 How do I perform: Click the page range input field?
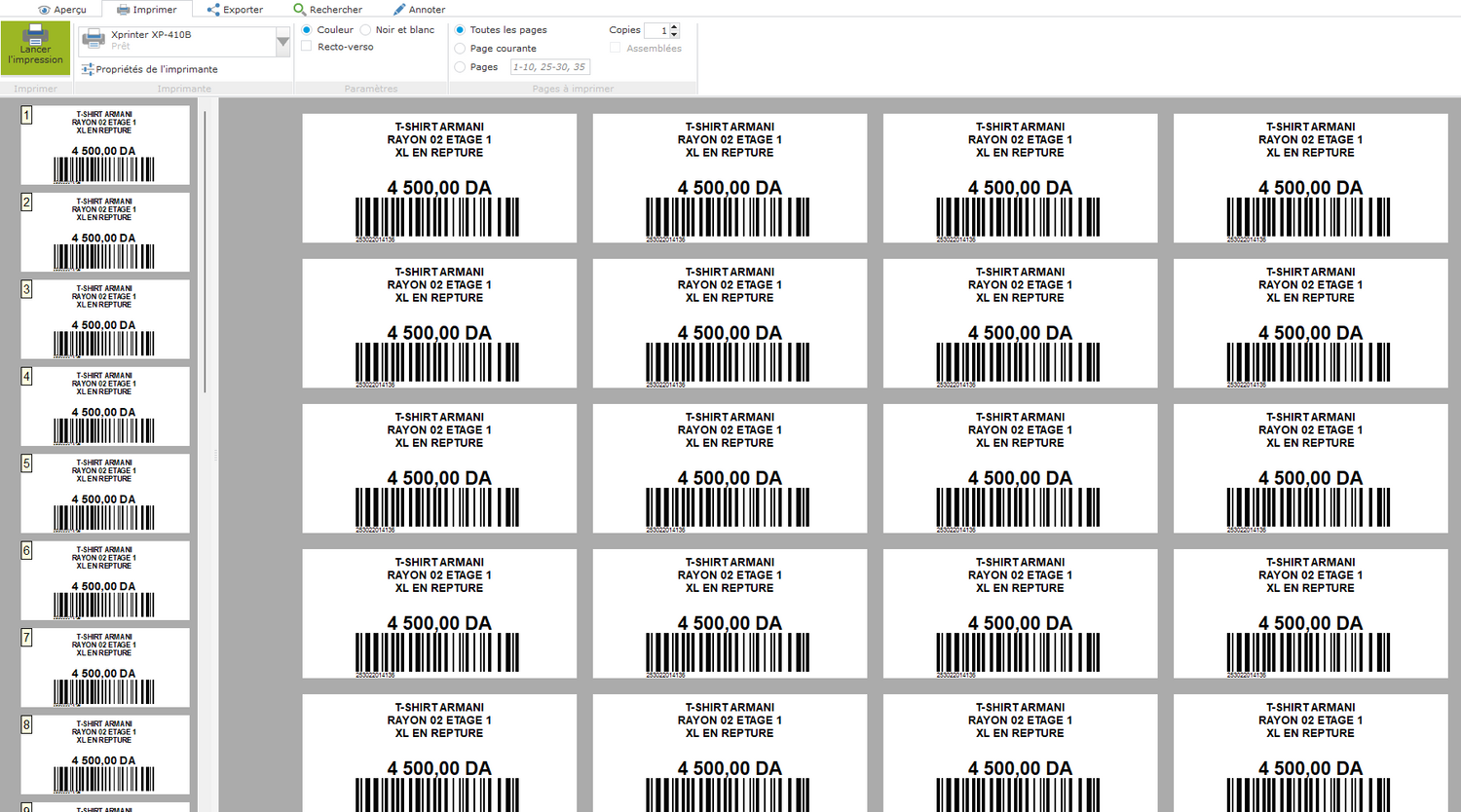[549, 67]
